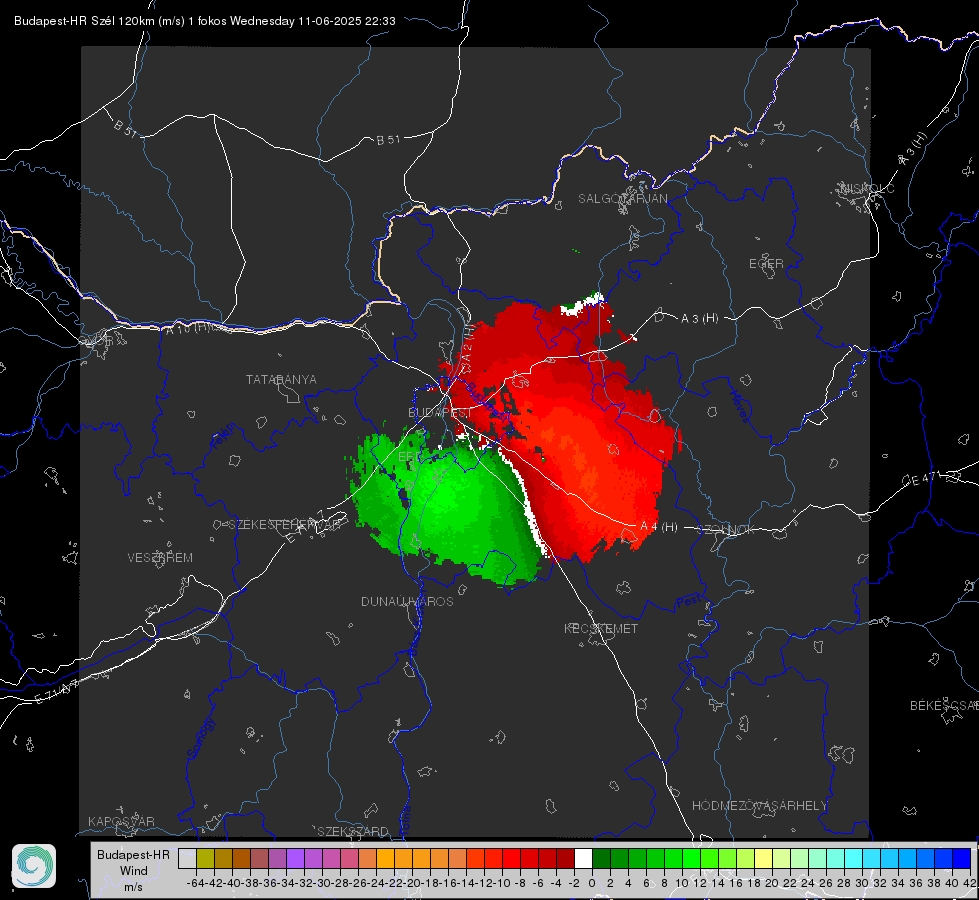The width and height of the screenshot is (979, 900).
Task: Click the blue 'Pest' county label
Action: (688, 601)
